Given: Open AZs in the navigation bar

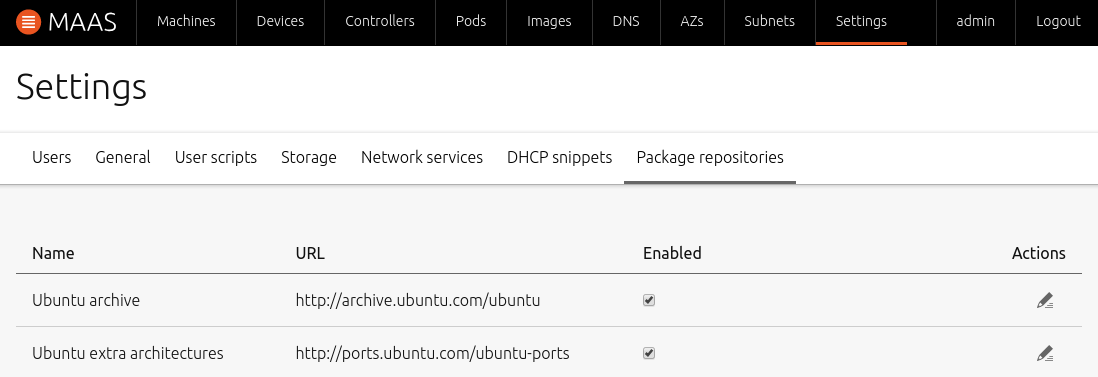Looking at the screenshot, I should [x=692, y=22].
